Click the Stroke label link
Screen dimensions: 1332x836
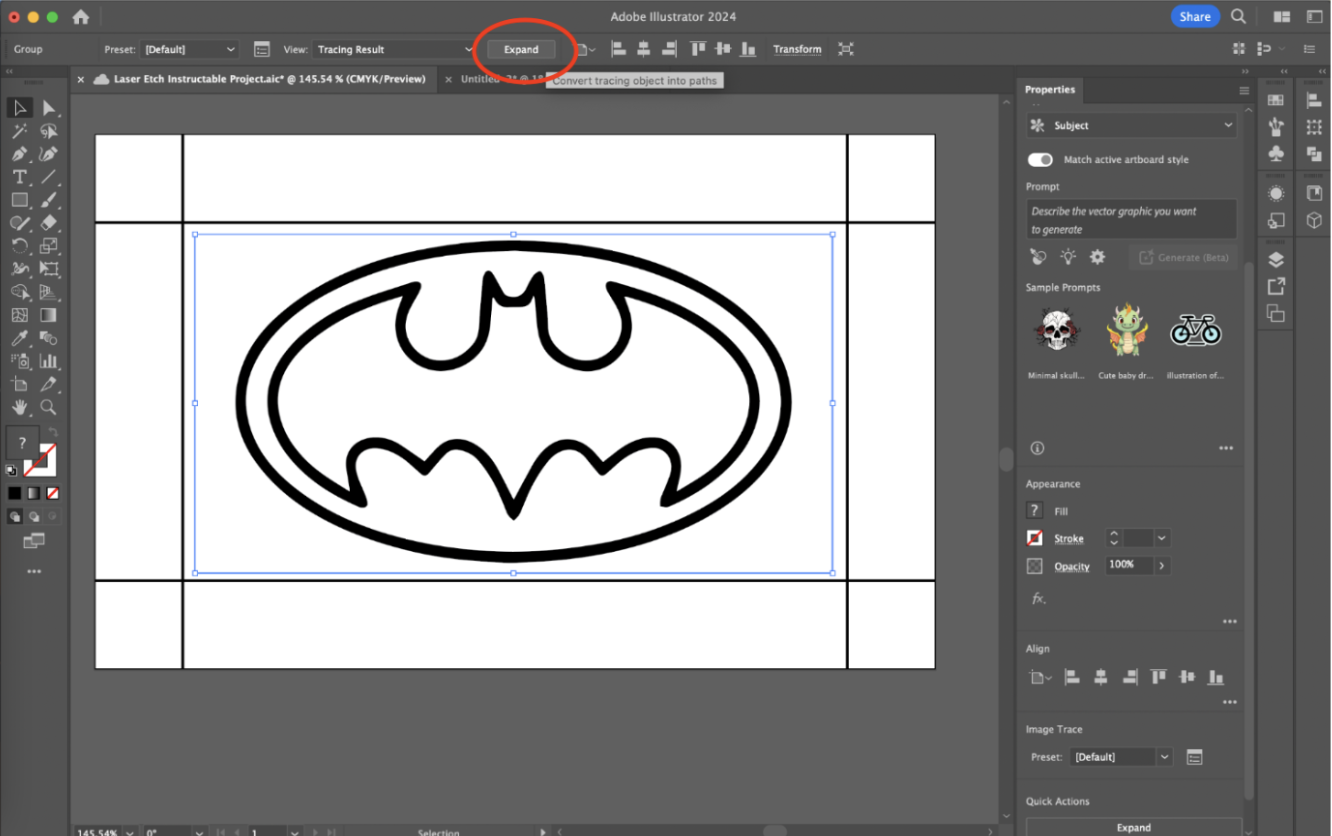(x=1069, y=539)
